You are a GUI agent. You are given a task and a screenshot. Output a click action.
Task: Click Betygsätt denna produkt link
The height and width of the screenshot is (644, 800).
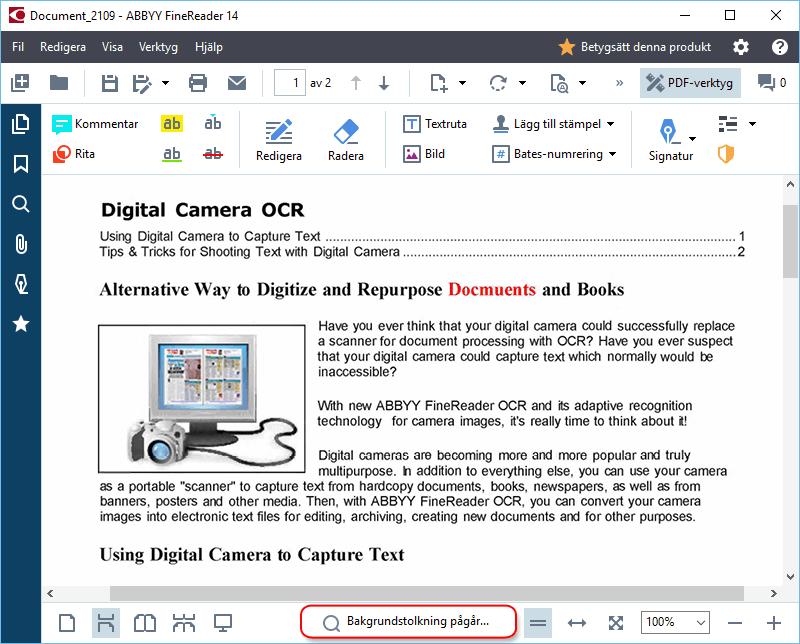click(x=635, y=47)
